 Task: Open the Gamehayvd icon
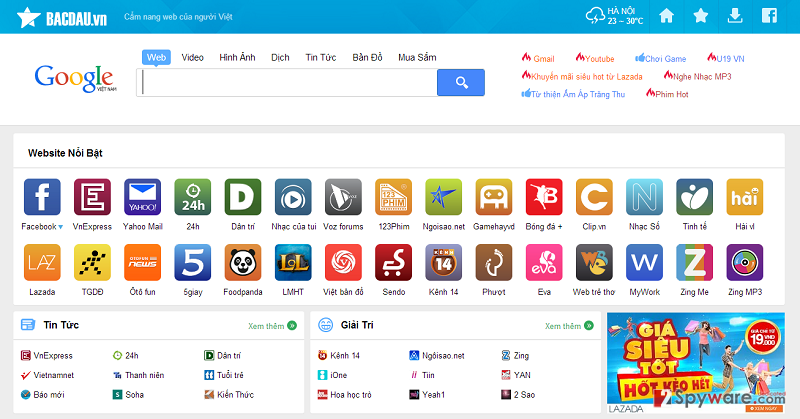pos(494,197)
